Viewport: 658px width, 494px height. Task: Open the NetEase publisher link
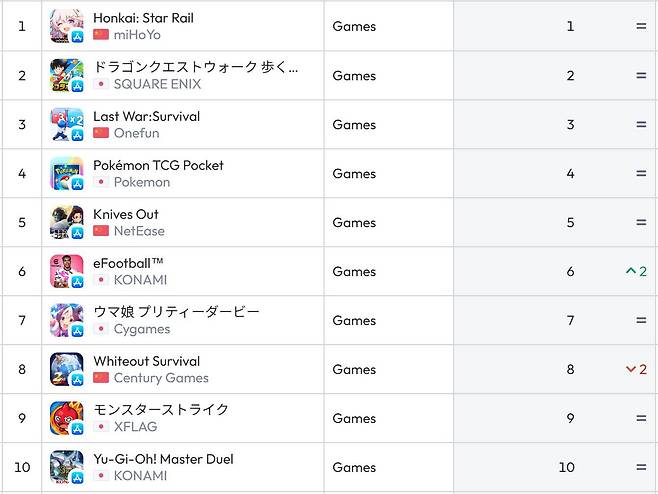[139, 231]
